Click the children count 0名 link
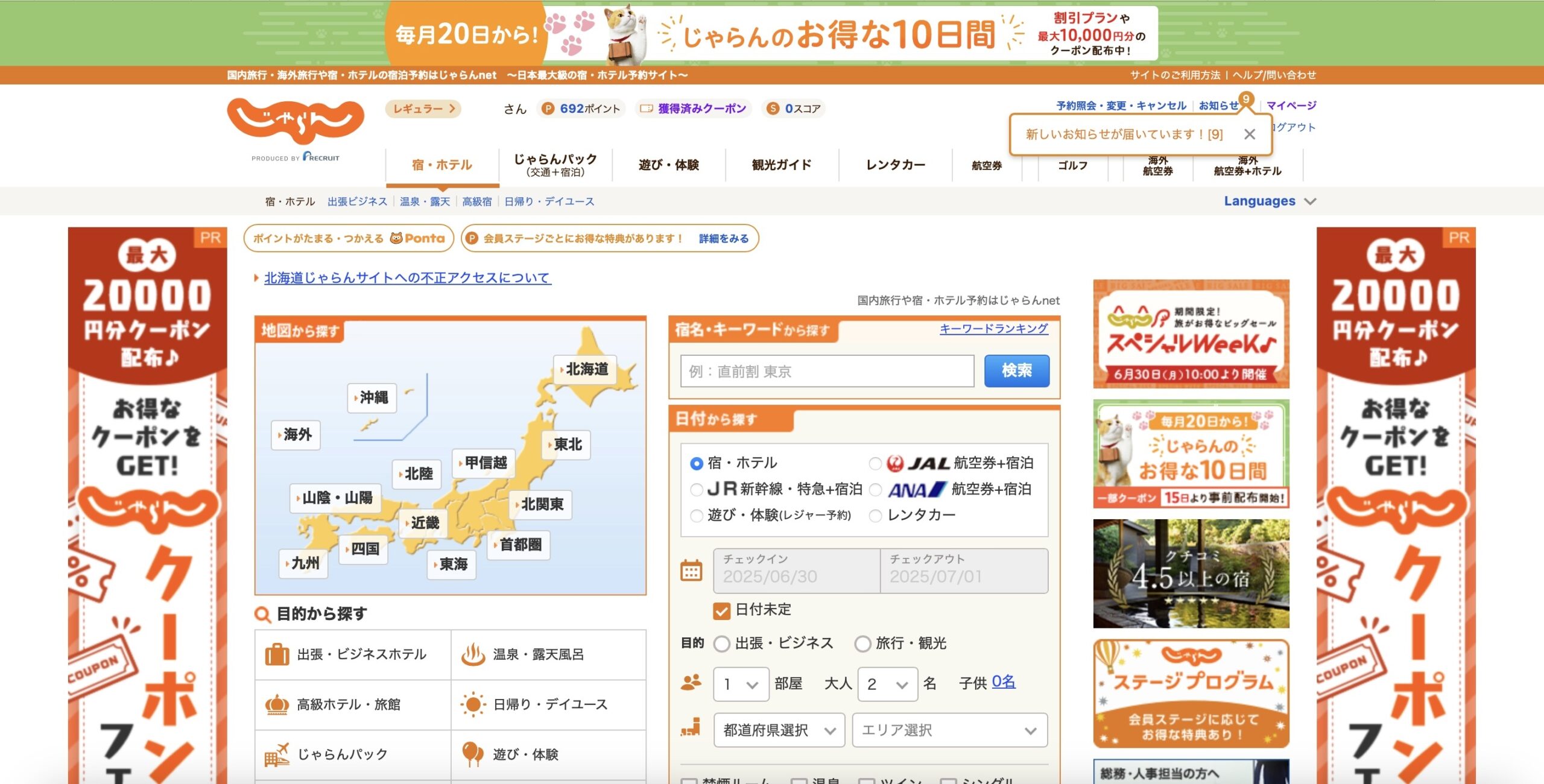 coord(1004,682)
